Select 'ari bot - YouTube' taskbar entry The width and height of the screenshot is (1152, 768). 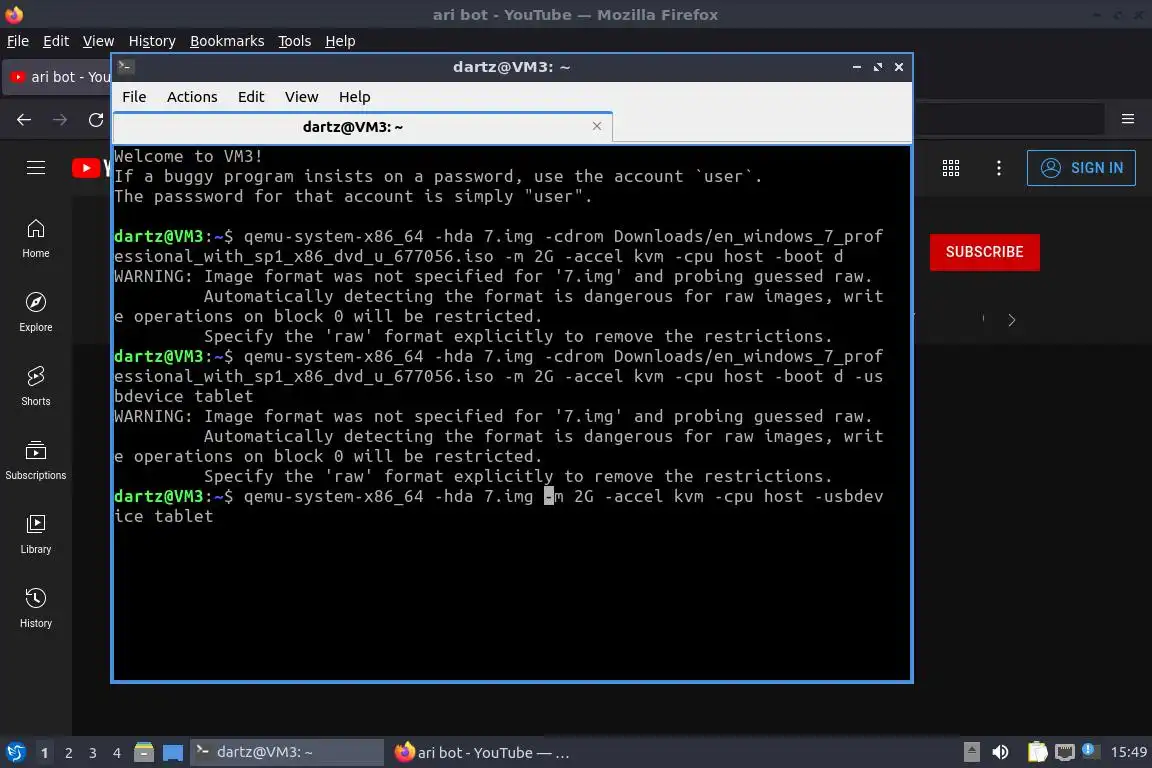click(x=483, y=753)
